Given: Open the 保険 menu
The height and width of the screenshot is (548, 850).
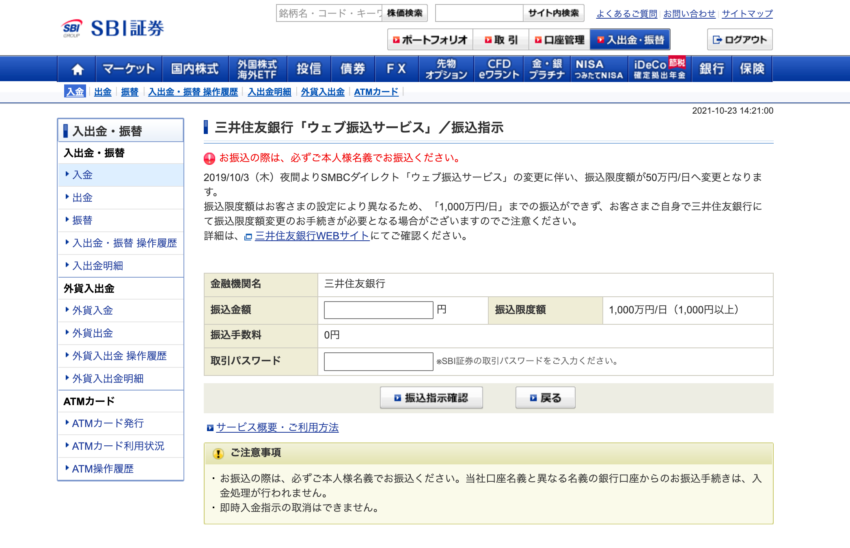Looking at the screenshot, I should (752, 69).
